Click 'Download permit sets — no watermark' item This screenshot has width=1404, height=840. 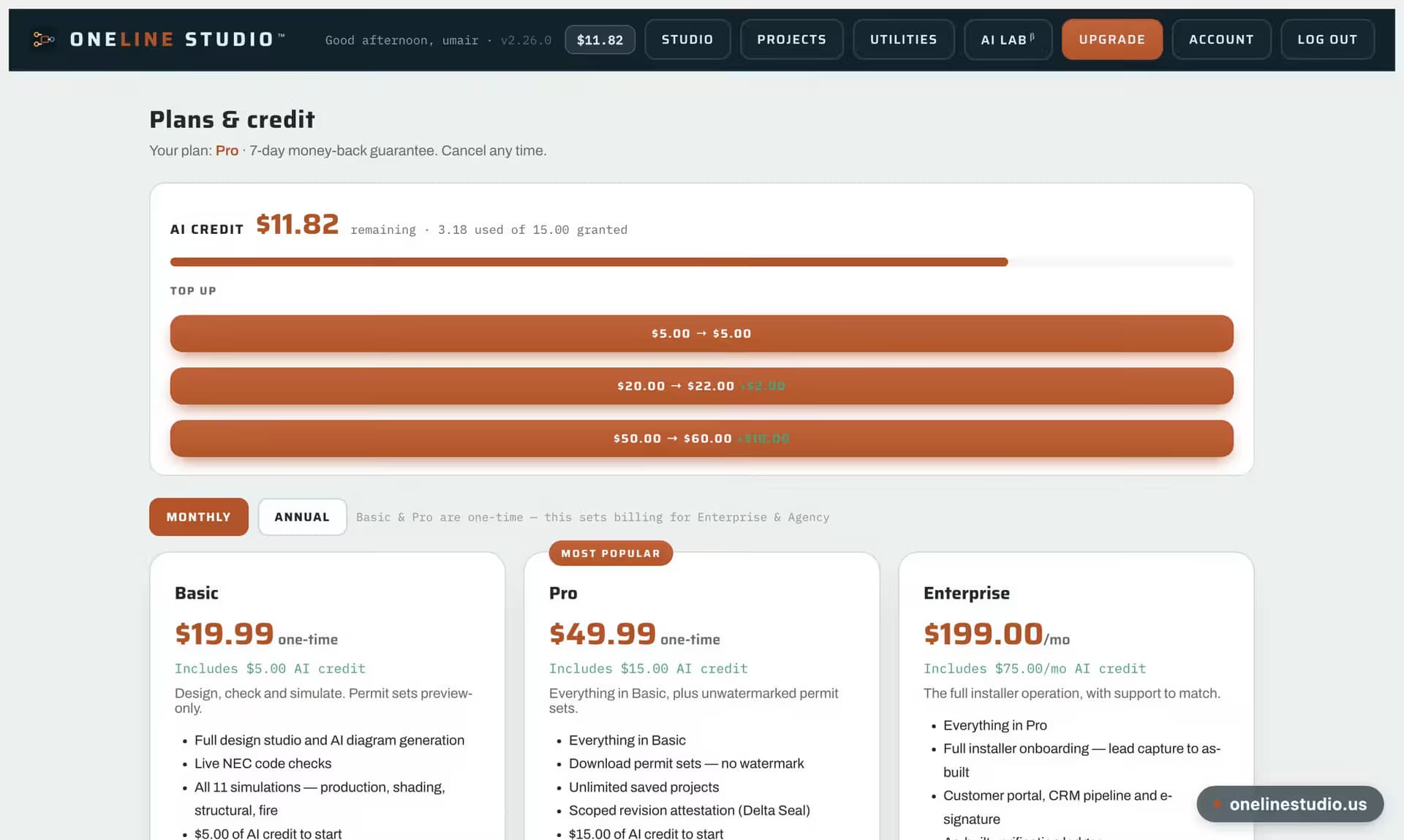click(x=686, y=763)
